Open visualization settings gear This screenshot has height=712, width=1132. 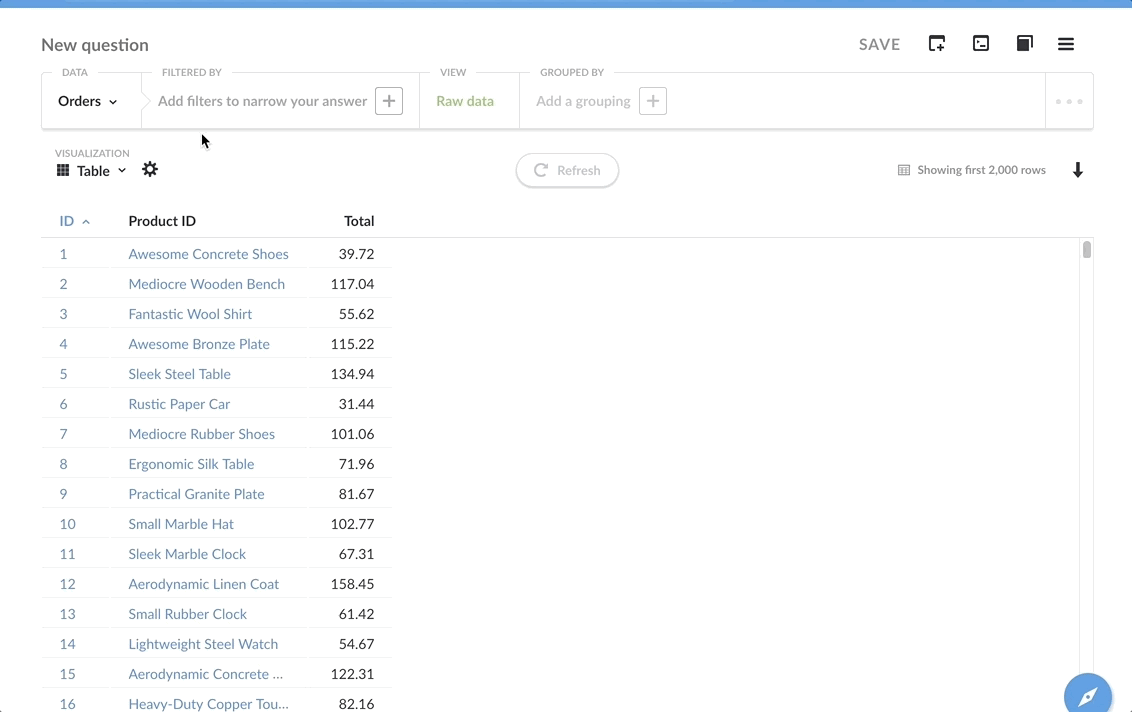click(150, 170)
